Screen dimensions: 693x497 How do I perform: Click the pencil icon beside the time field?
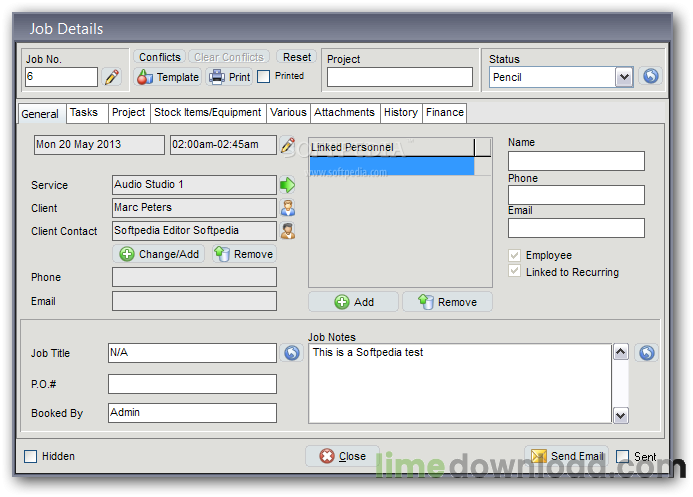pyautogui.click(x=288, y=145)
